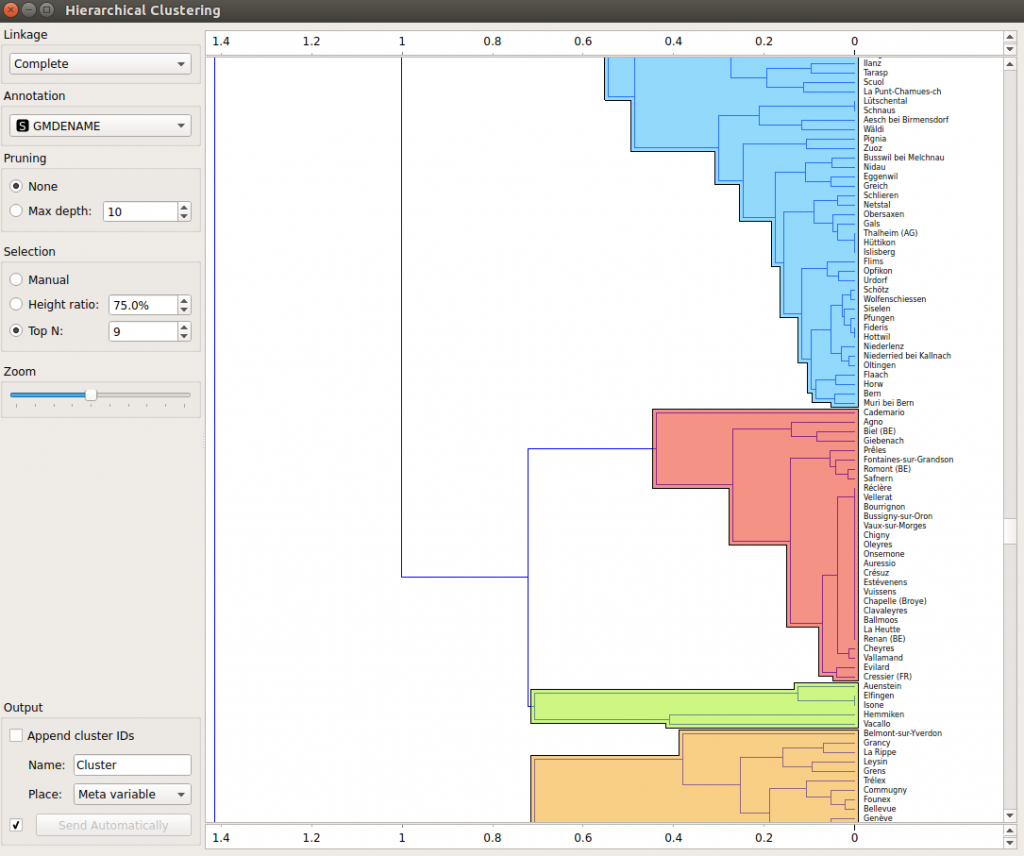Select the Max depth pruning option
The width and height of the screenshot is (1024, 856).
coord(18,211)
